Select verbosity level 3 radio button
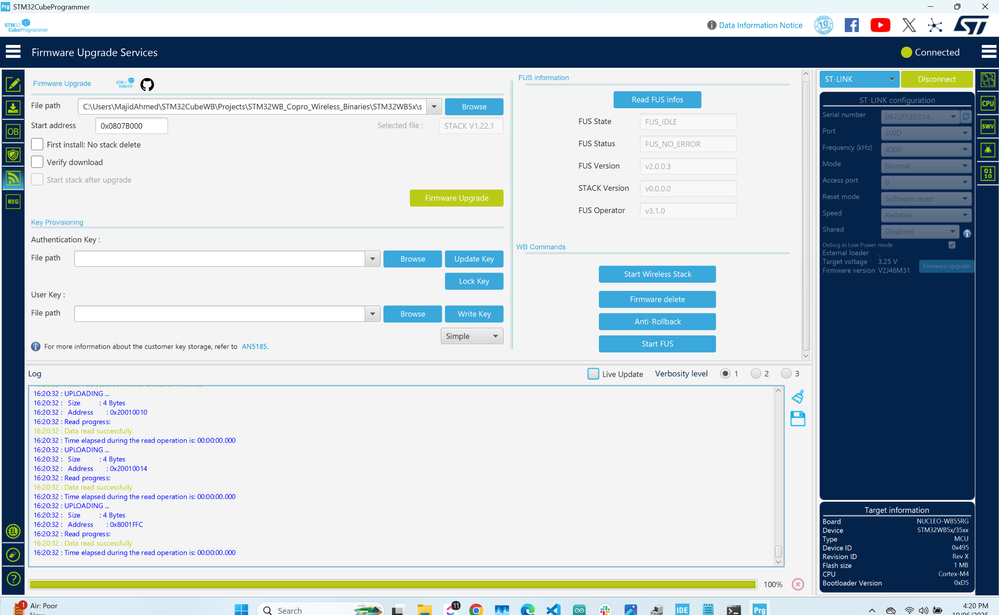The height and width of the screenshot is (615, 999). coord(786,373)
